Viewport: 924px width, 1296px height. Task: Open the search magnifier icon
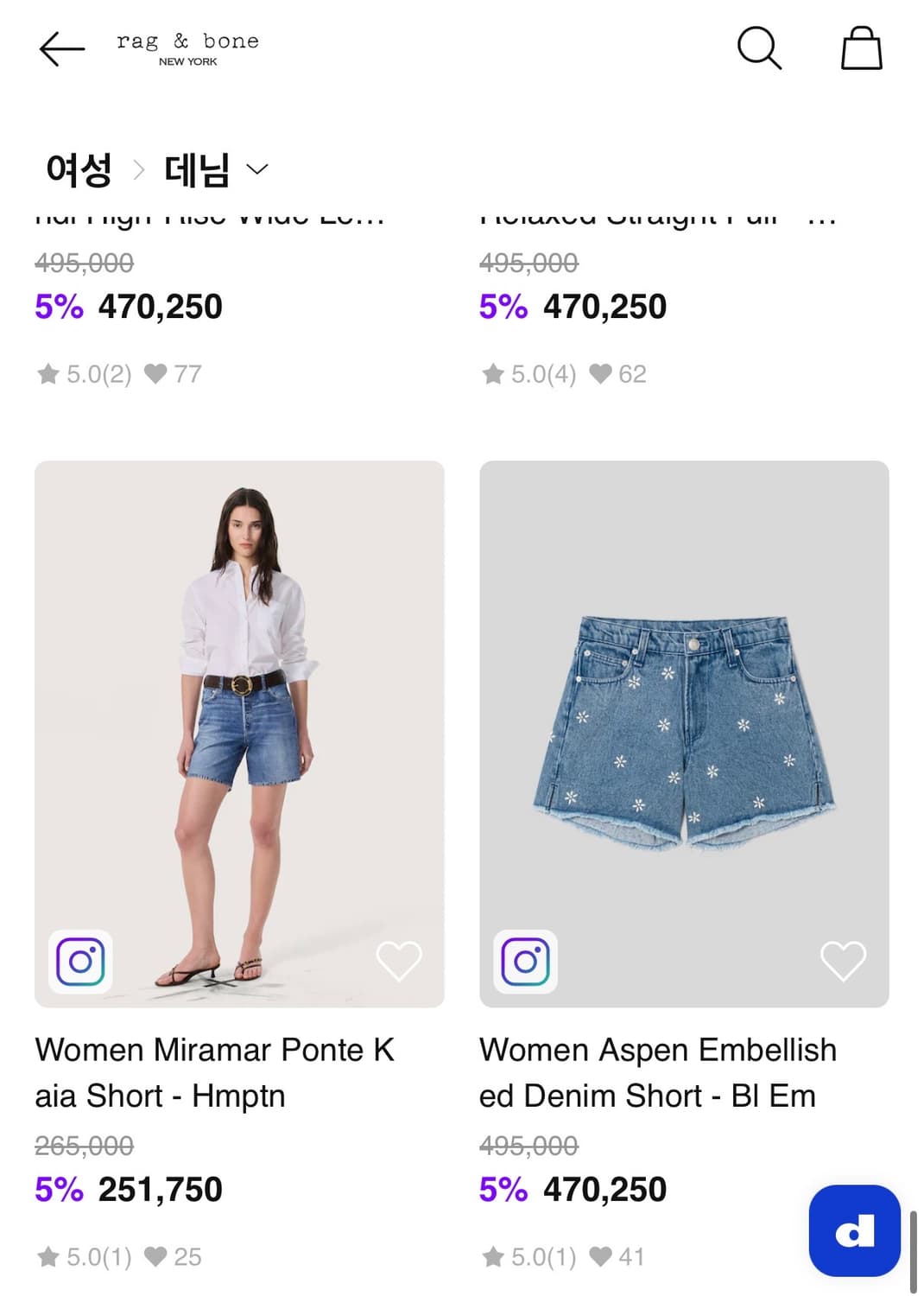pos(759,48)
